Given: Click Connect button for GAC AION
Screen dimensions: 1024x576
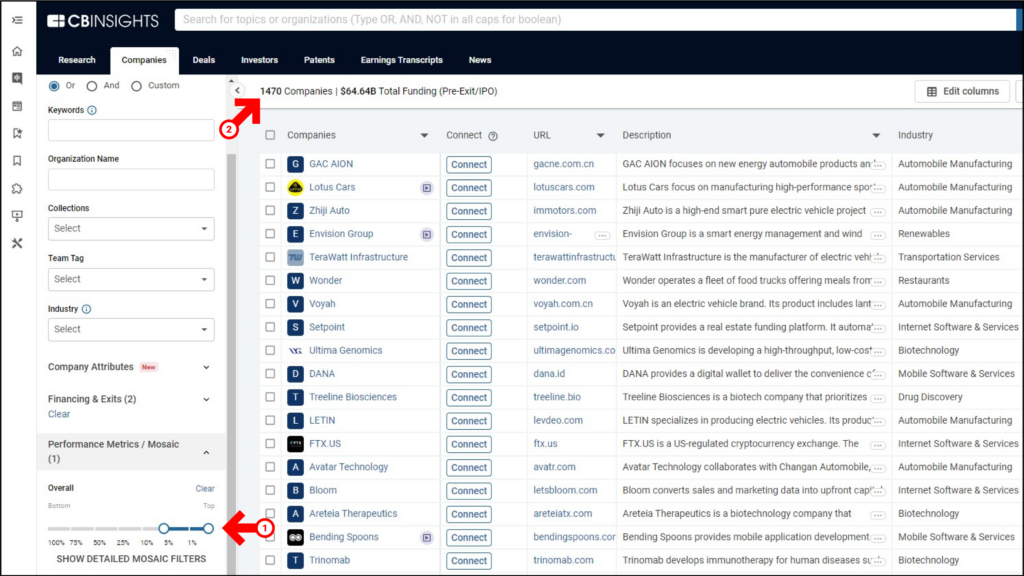Looking at the screenshot, I should point(468,164).
